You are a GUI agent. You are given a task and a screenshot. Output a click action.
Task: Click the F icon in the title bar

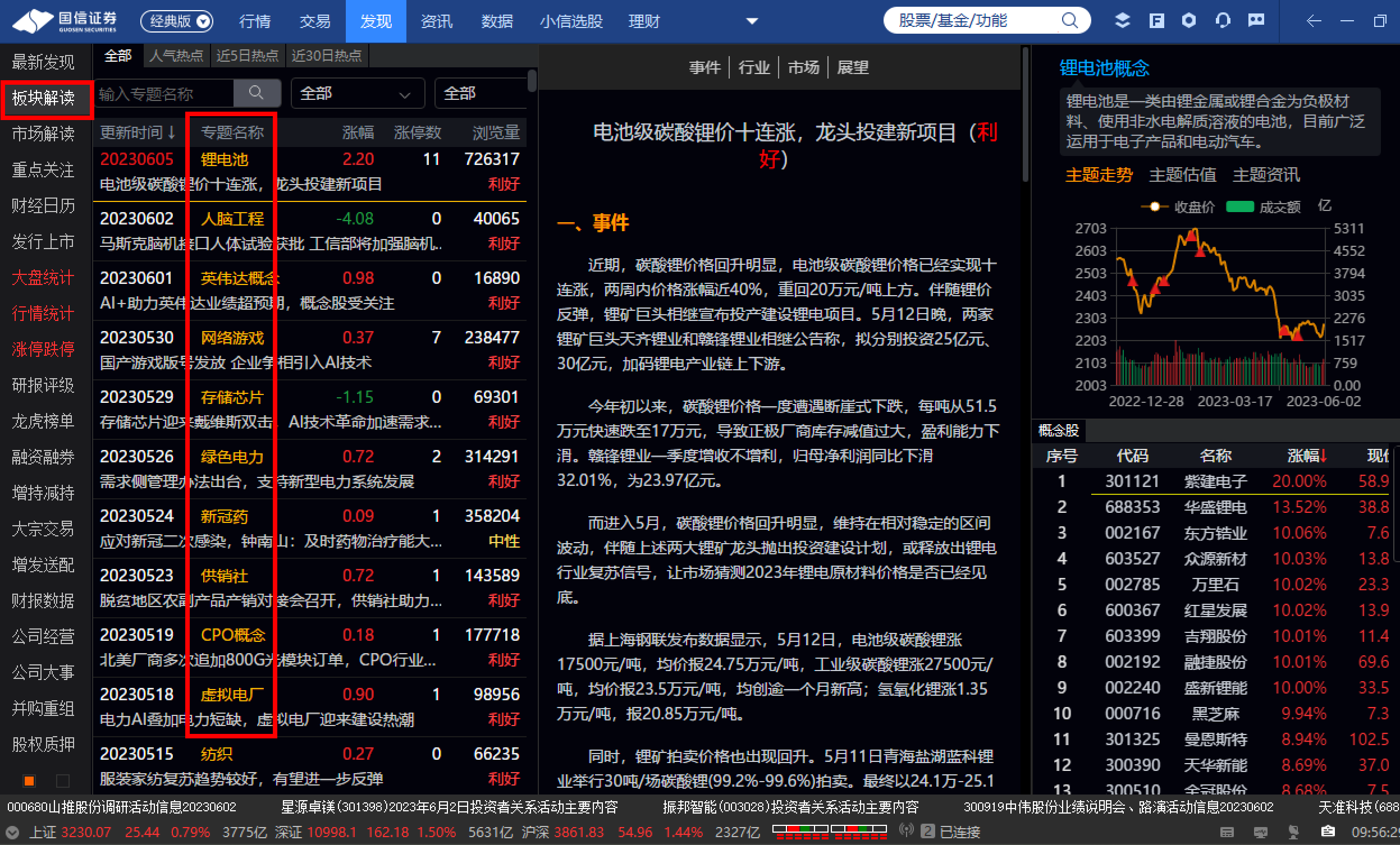[1156, 21]
